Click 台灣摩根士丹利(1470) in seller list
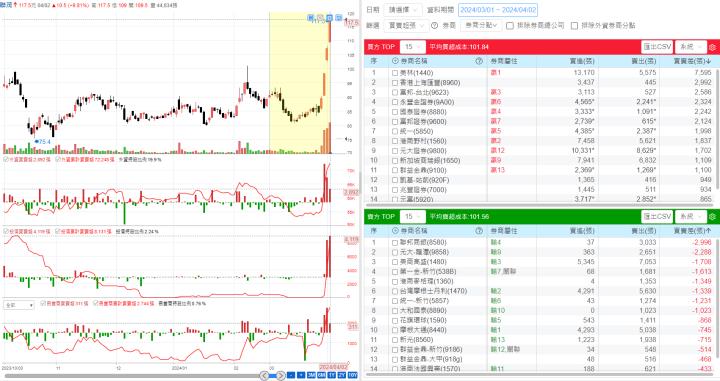 point(433,291)
